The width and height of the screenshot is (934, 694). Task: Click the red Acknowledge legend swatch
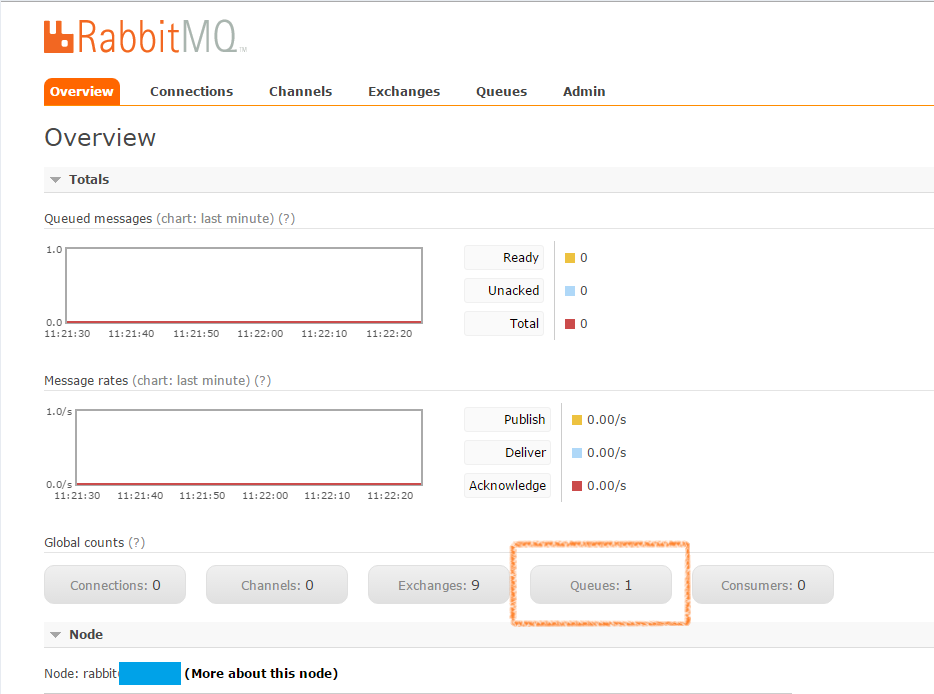pyautogui.click(x=577, y=486)
